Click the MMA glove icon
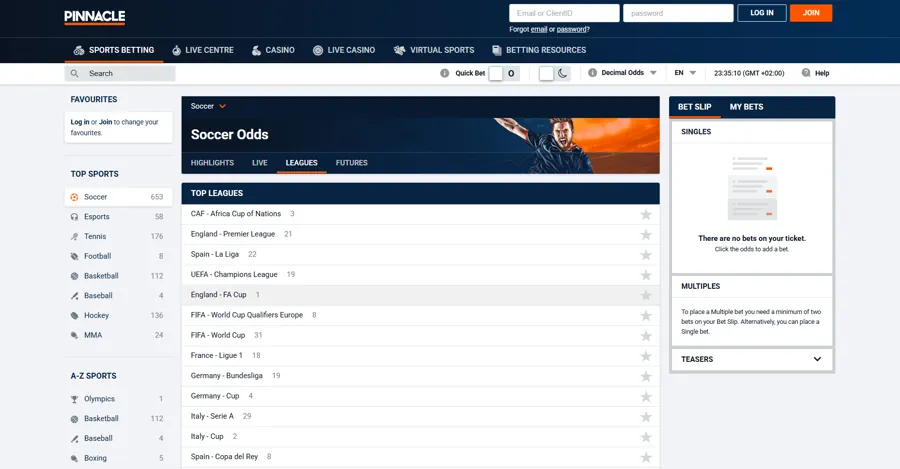 click(75, 335)
